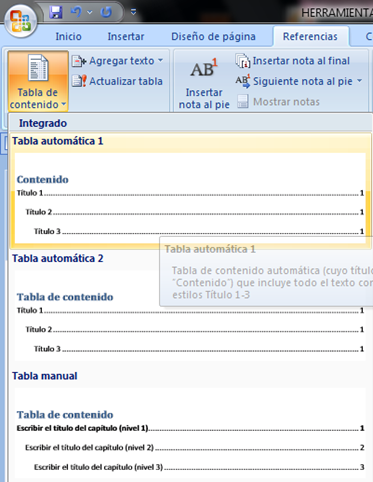Click Siguiente nota al pie

(x=294, y=81)
